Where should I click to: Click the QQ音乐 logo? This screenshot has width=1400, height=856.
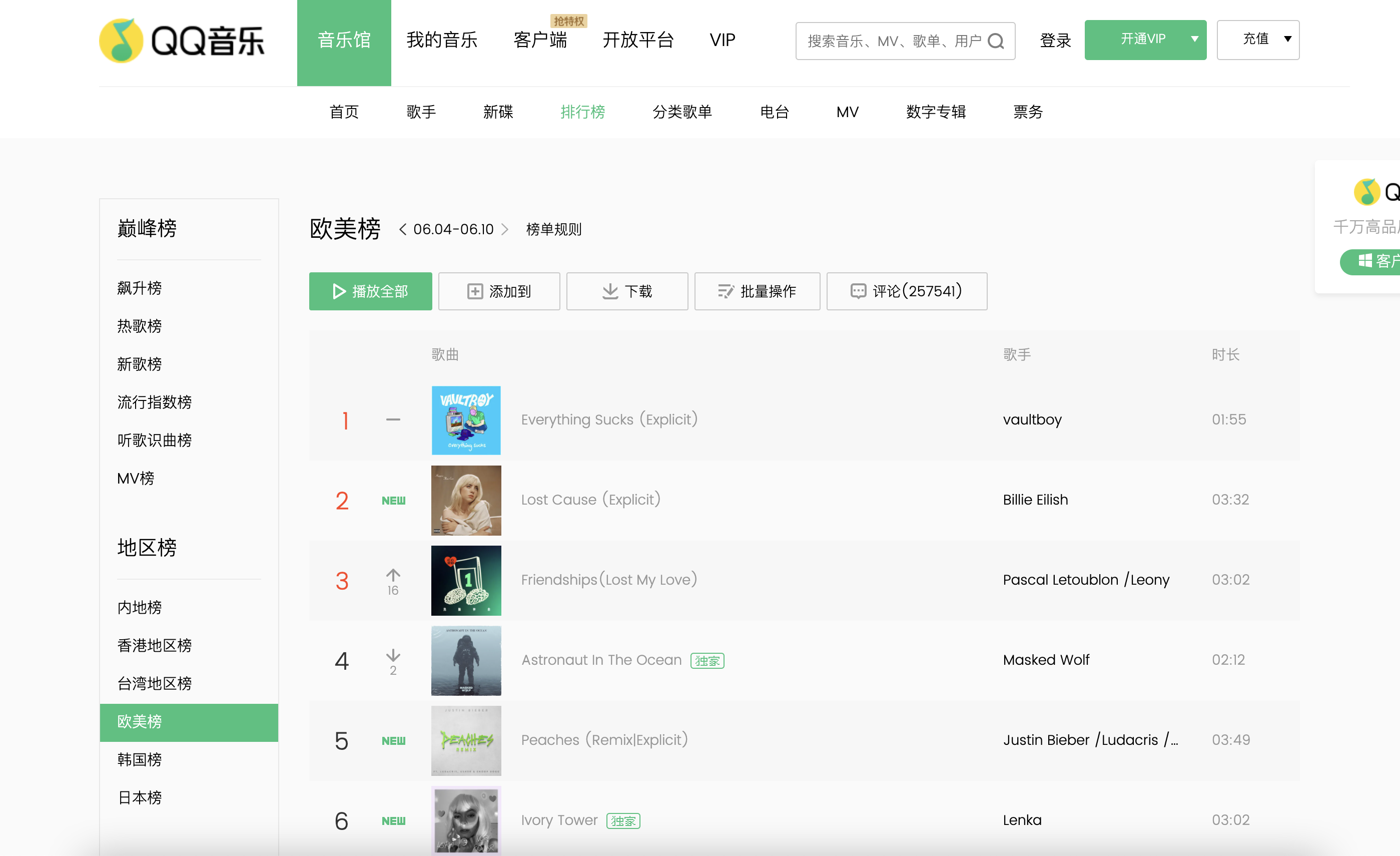pos(182,41)
